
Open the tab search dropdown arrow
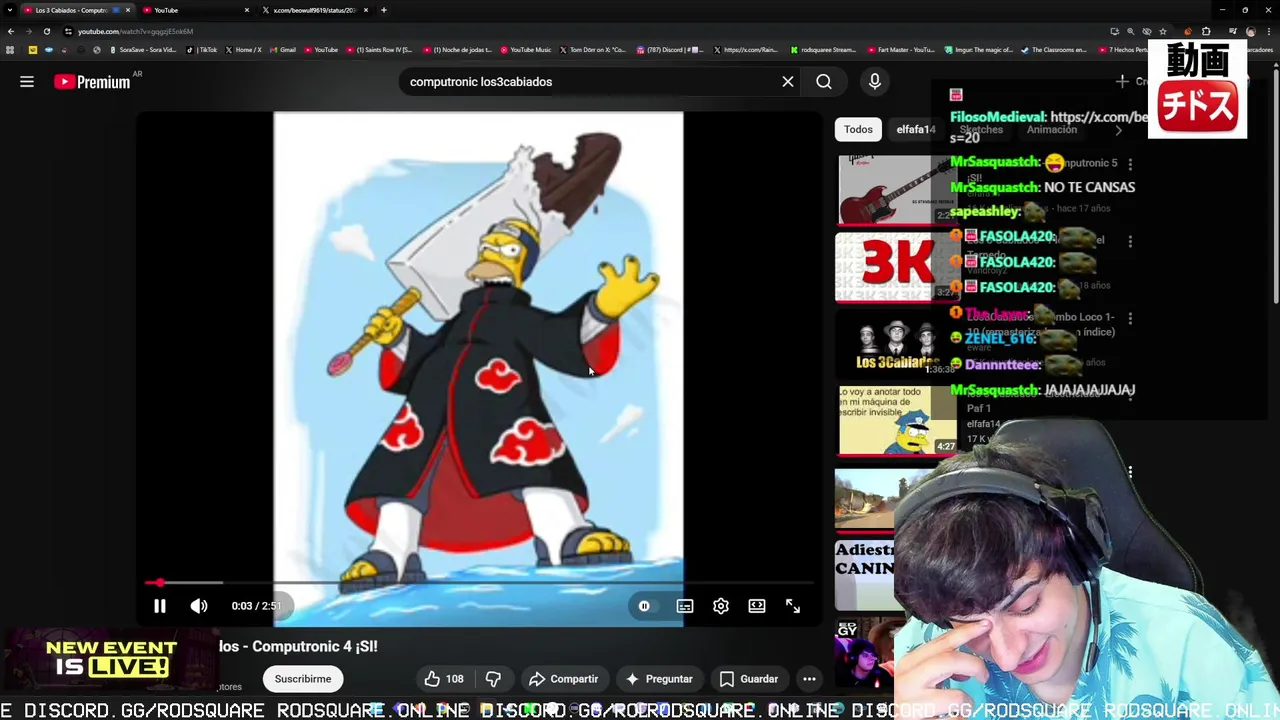click(x=9, y=10)
